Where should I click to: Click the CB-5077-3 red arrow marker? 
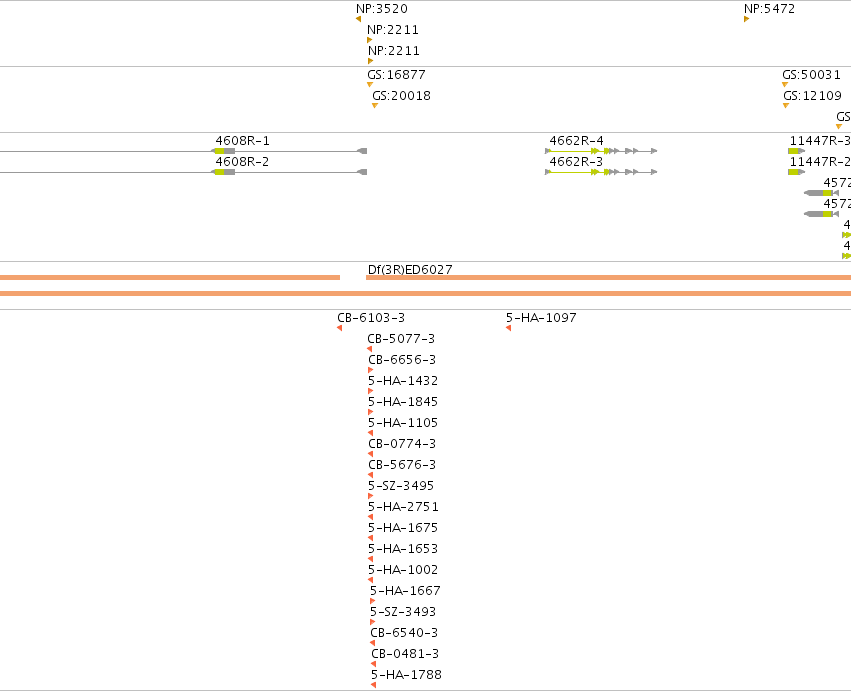(370, 349)
